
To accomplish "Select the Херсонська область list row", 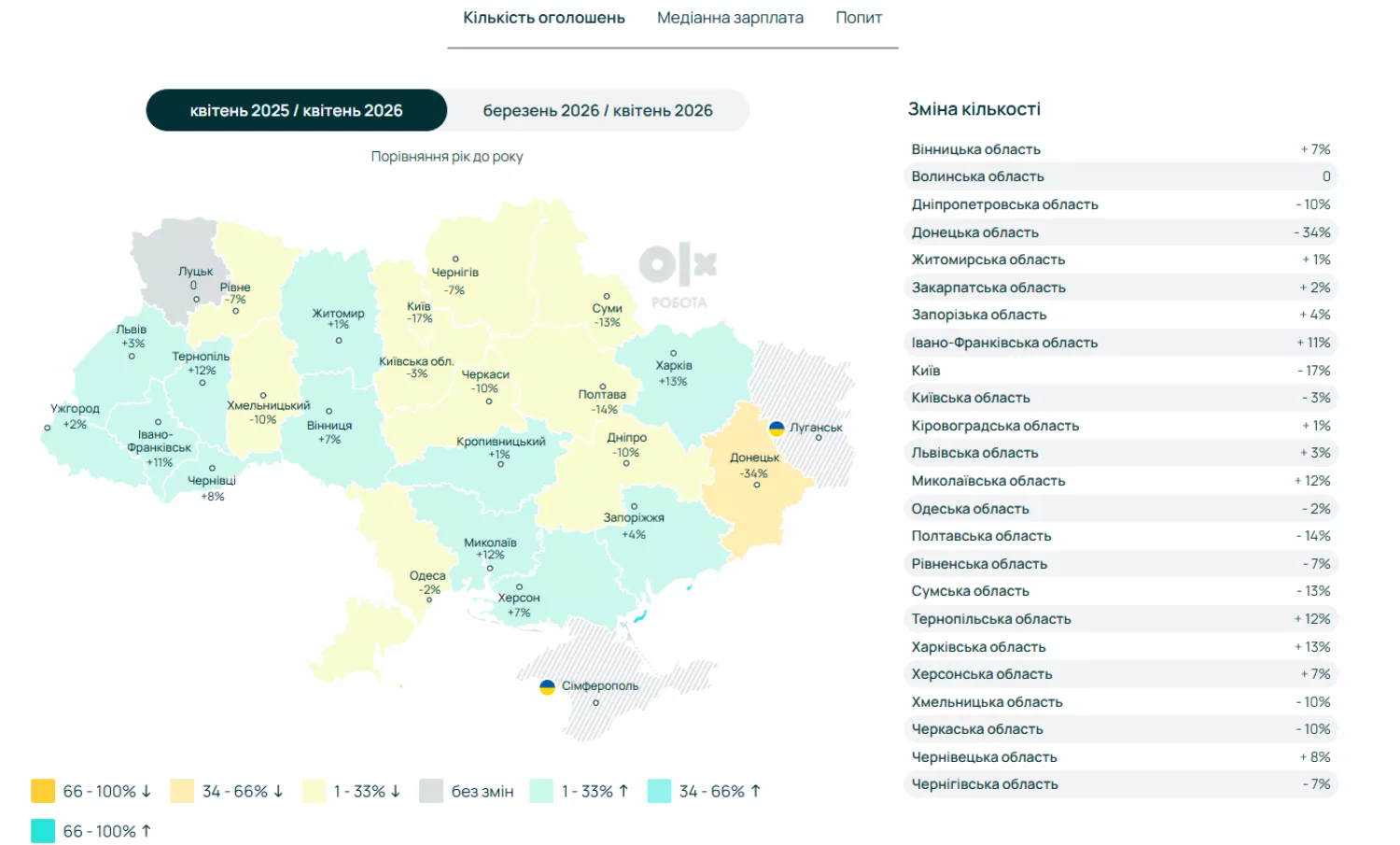I will click(1121, 674).
